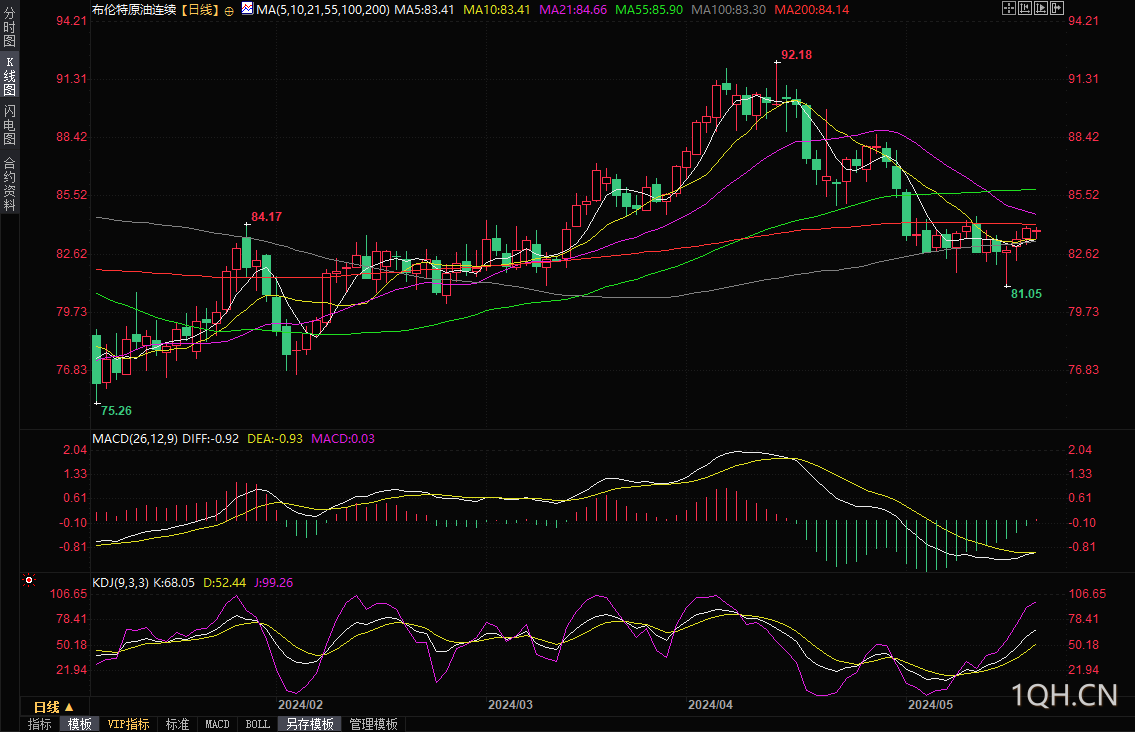Apply the BOLL template

[x=258, y=724]
